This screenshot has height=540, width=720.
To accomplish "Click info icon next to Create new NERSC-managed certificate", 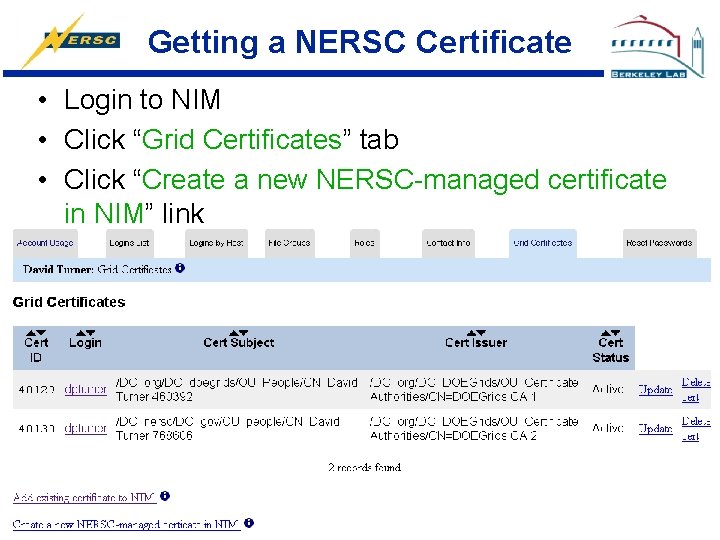I will [249, 523].
